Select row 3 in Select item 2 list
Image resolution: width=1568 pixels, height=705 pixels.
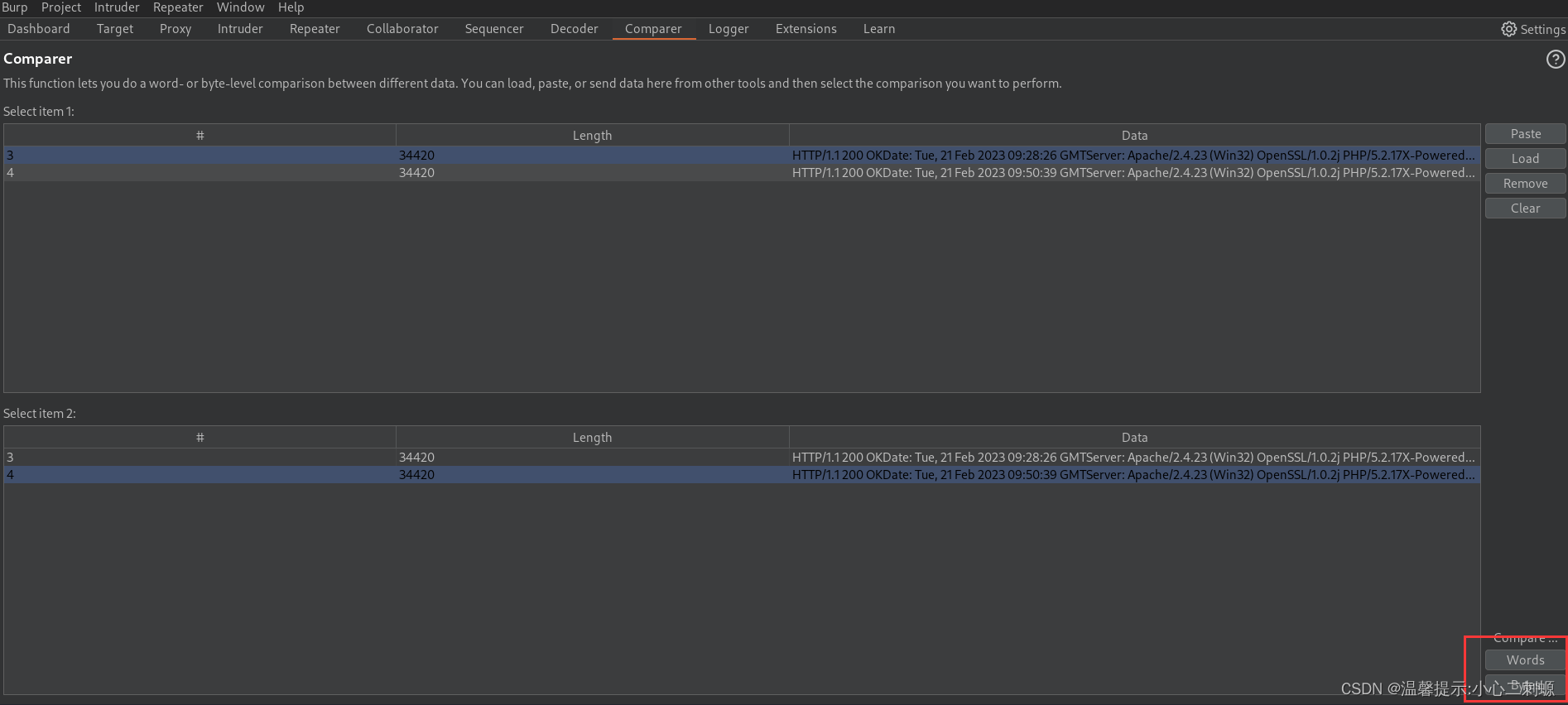(742, 458)
